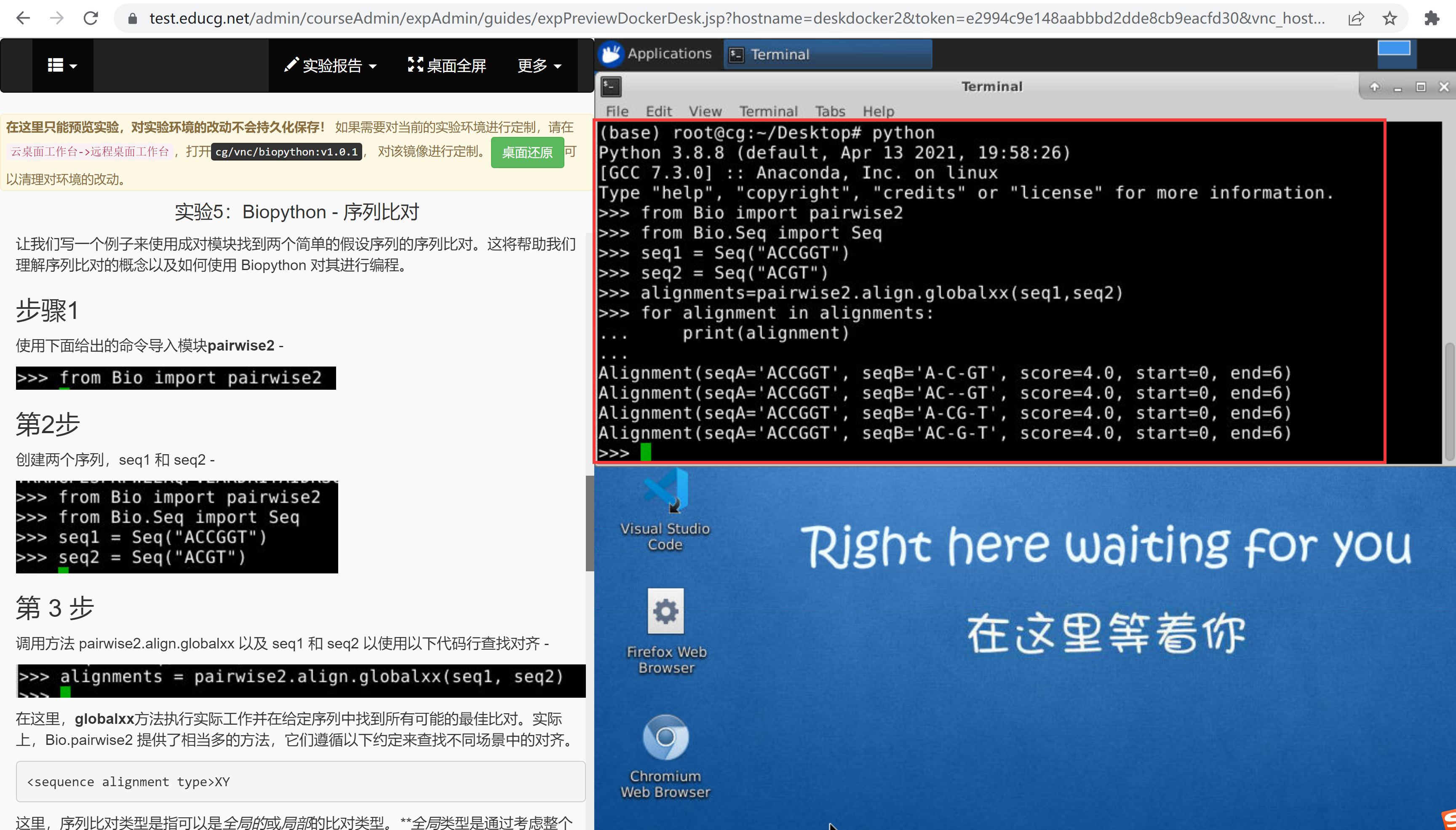The height and width of the screenshot is (830, 1456).
Task: Click the 实验5：Biopython - 序列比对 title
Action: (x=297, y=212)
